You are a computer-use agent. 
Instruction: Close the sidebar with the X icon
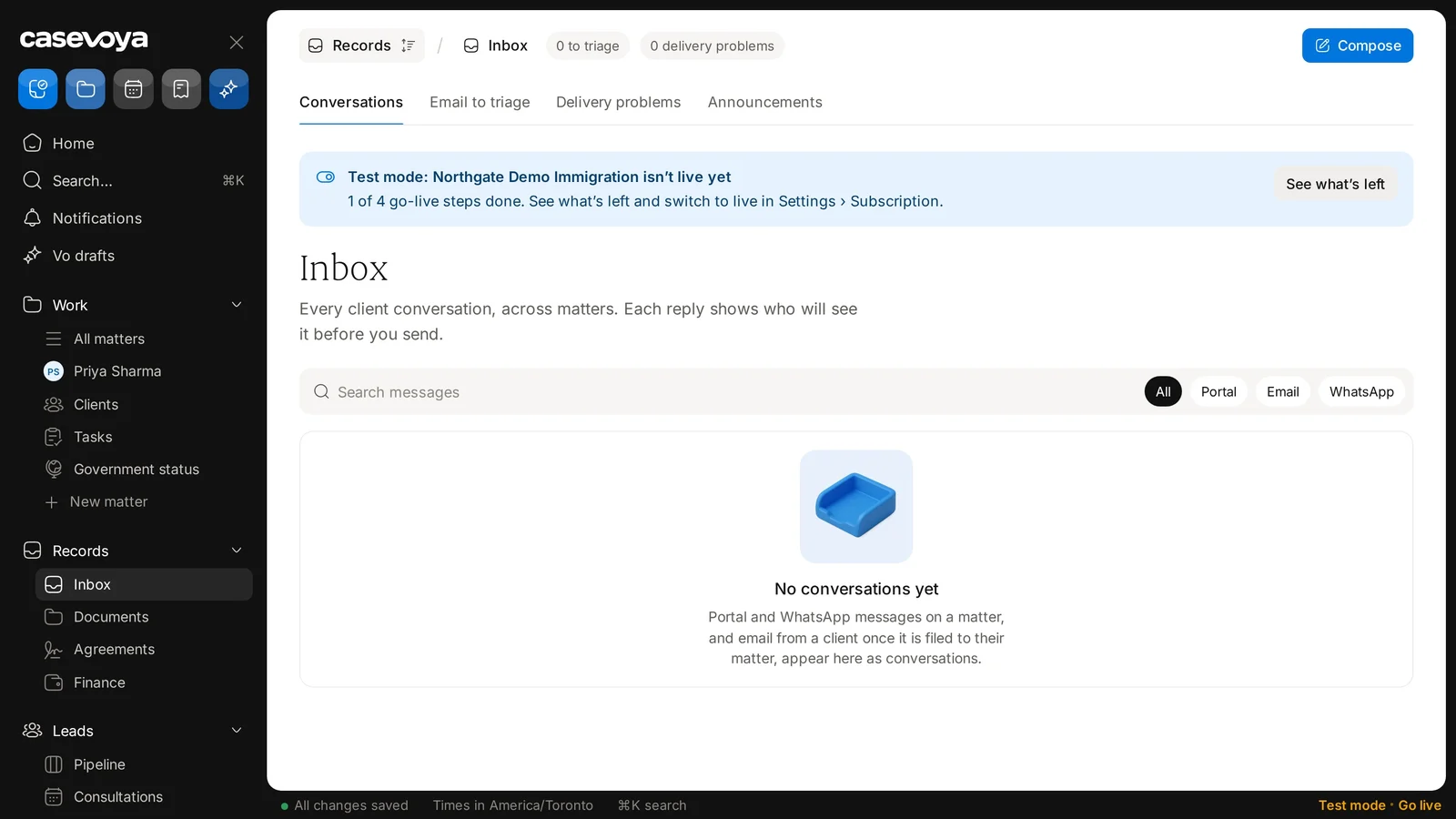pyautogui.click(x=237, y=42)
